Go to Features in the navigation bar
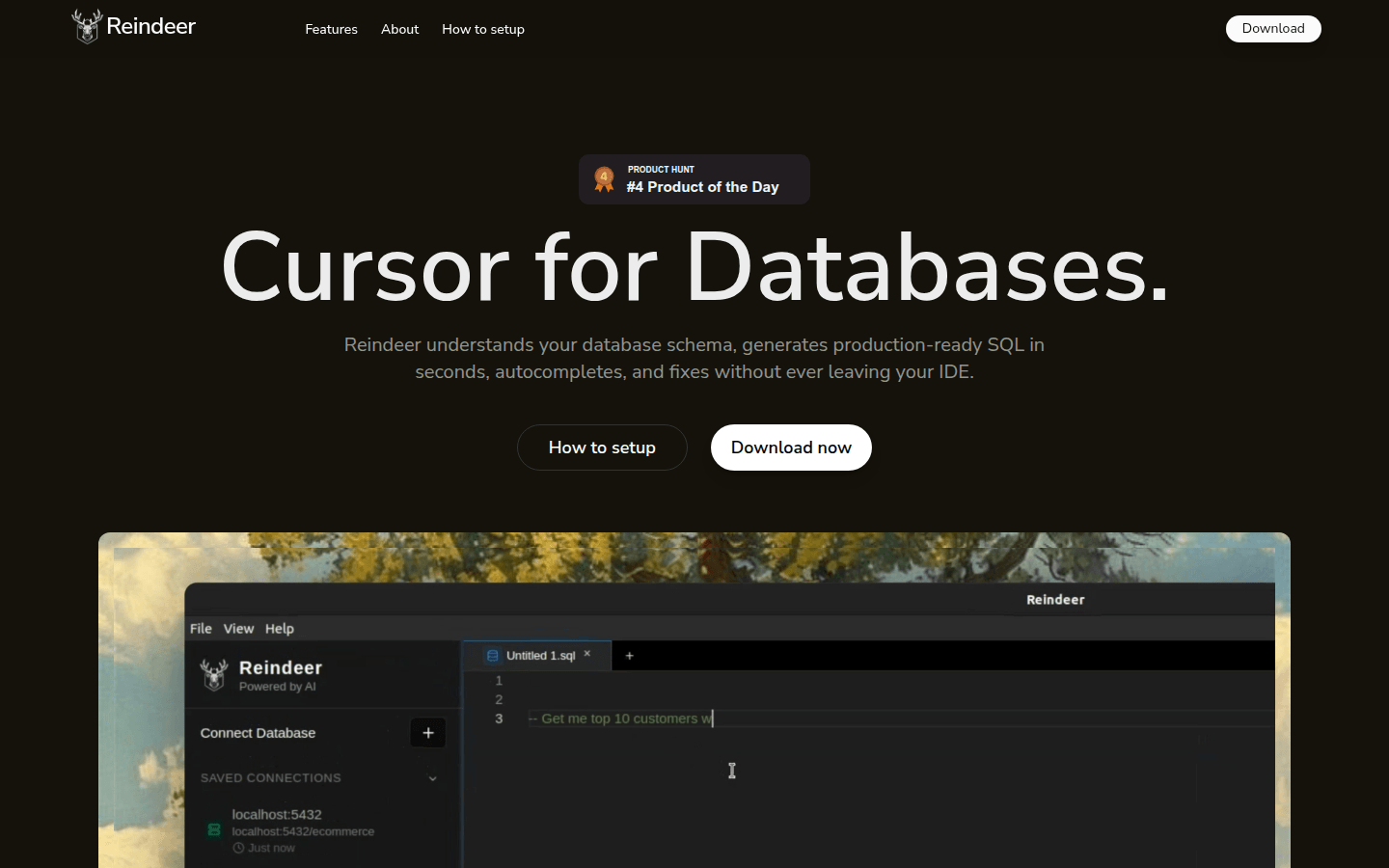 (331, 29)
